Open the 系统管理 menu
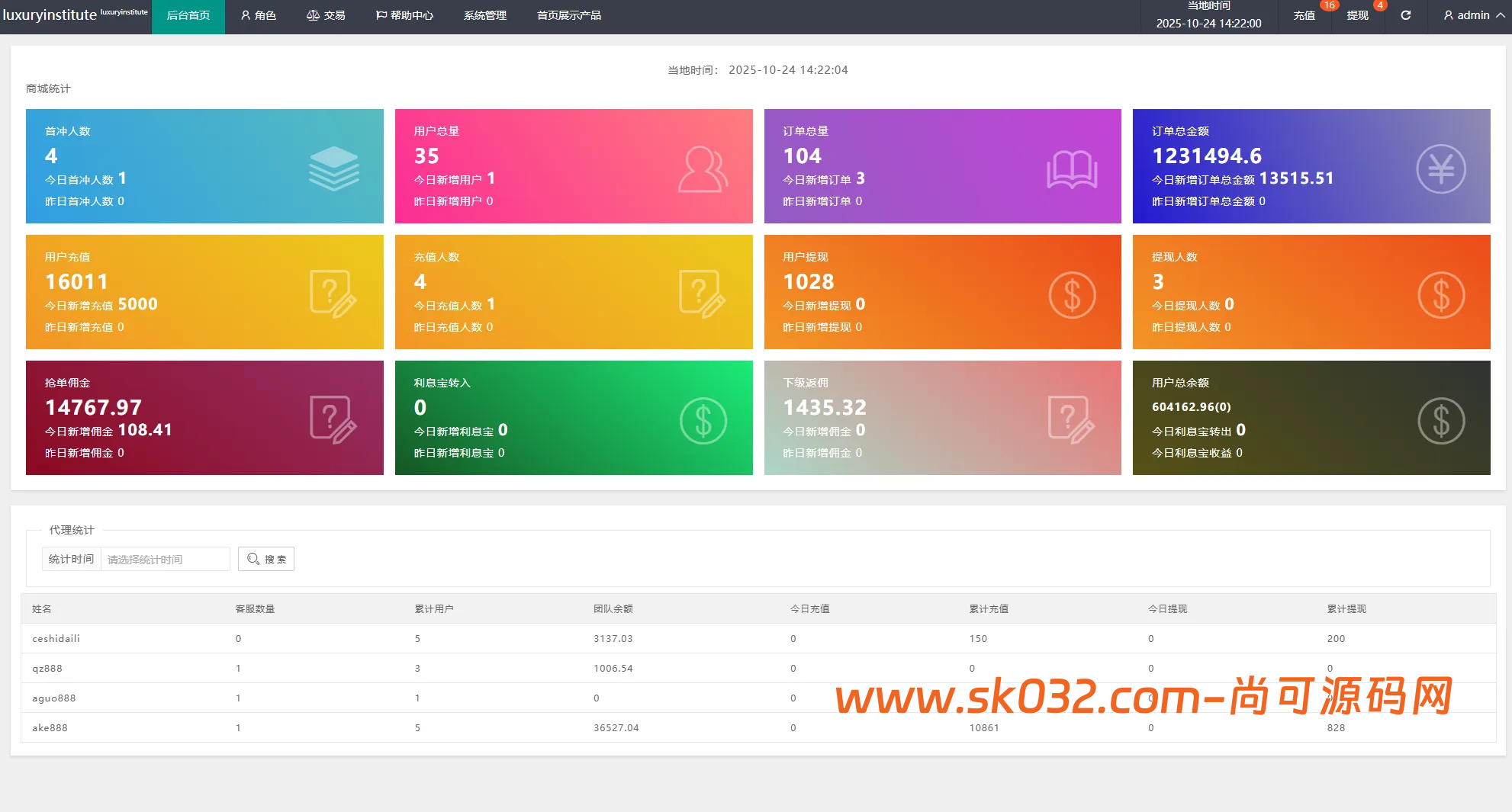The height and width of the screenshot is (812, 1512). (484, 15)
